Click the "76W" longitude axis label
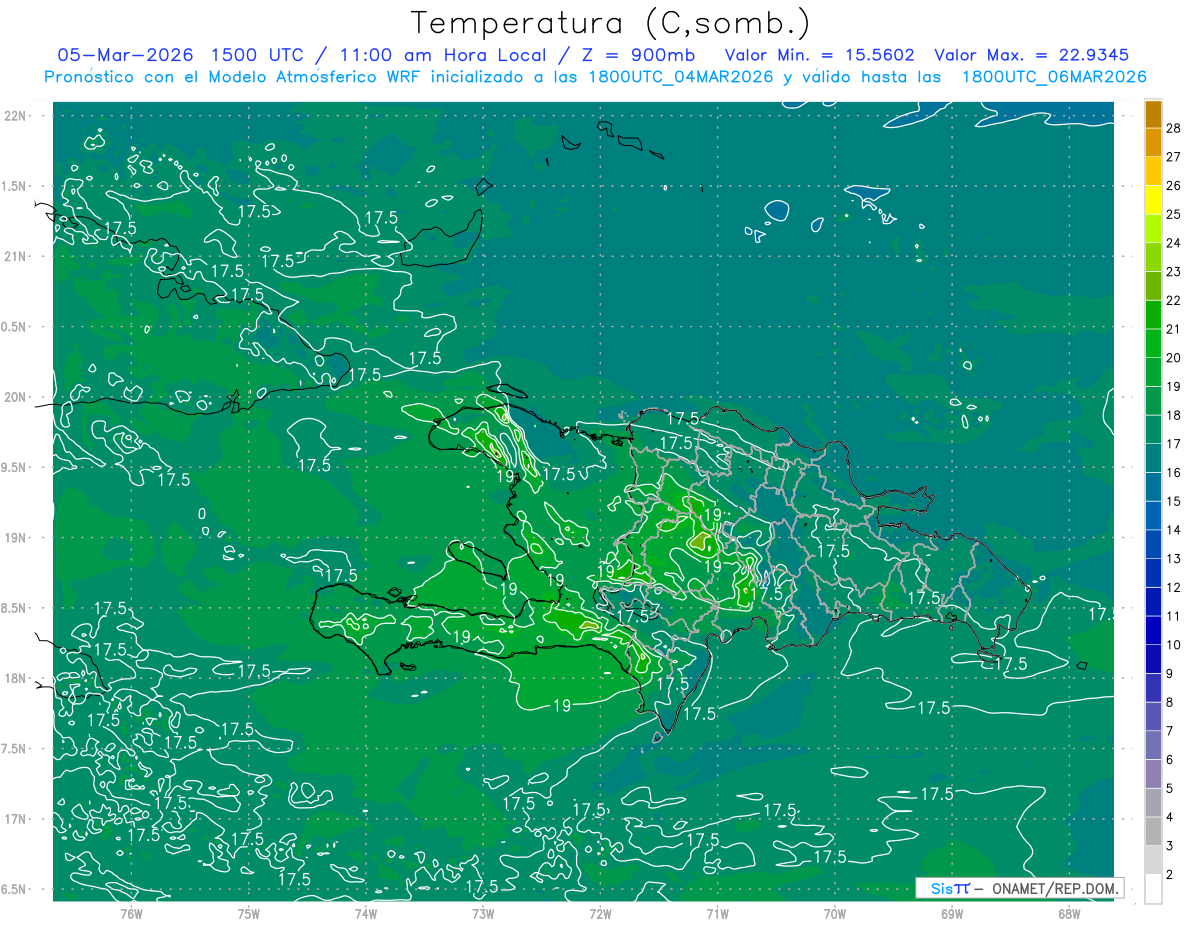The image size is (1200, 927). point(132,913)
